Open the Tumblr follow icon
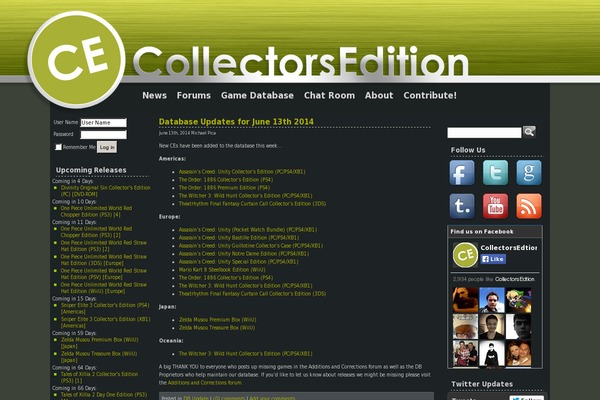The image size is (600, 400). click(461, 206)
